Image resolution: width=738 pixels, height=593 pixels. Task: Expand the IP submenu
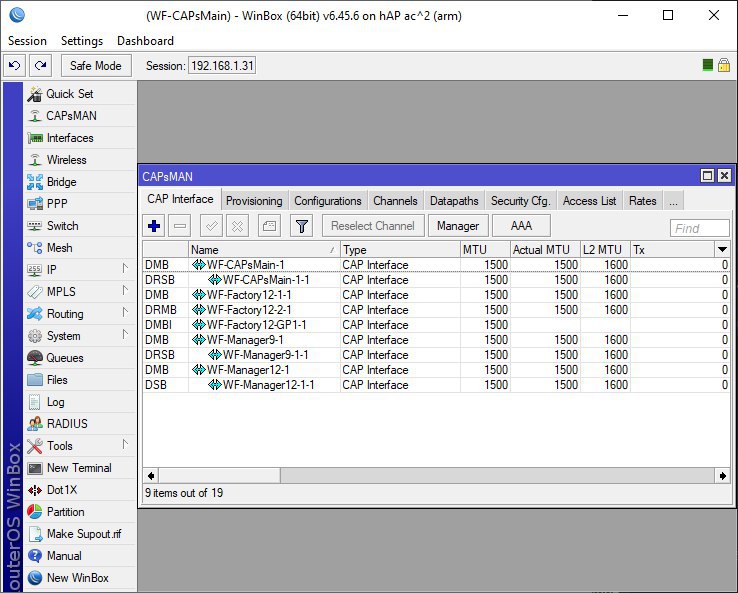[125, 269]
